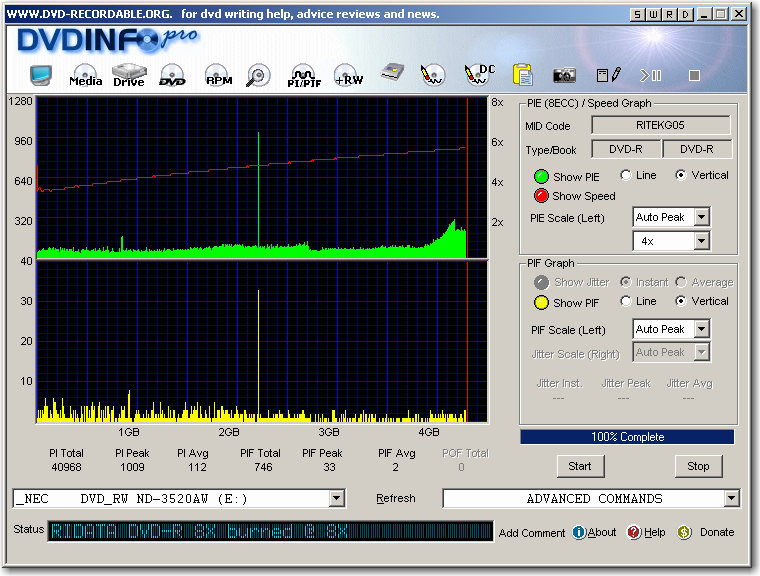
Task: Select Line mode for PIE graph
Action: [x=626, y=175]
